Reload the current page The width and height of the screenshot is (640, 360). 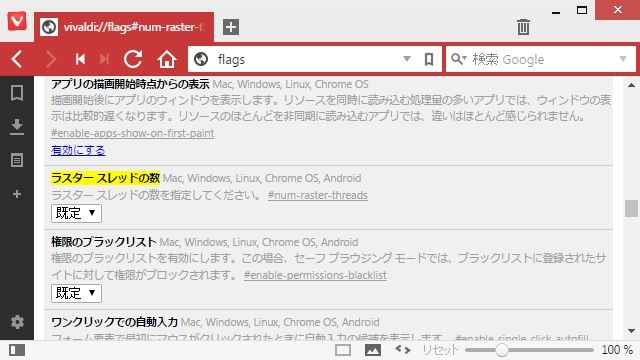(x=133, y=60)
